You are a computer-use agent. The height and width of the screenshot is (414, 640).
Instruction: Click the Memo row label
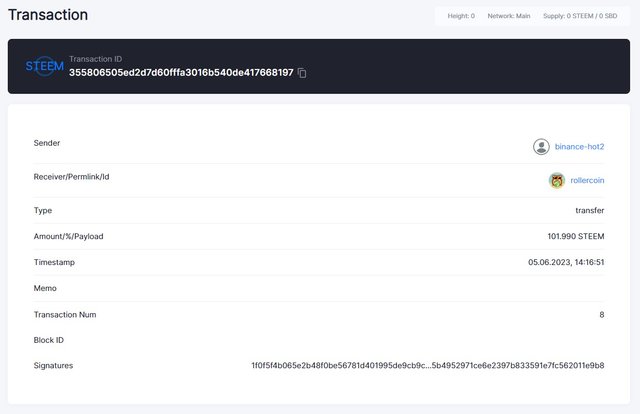45,288
